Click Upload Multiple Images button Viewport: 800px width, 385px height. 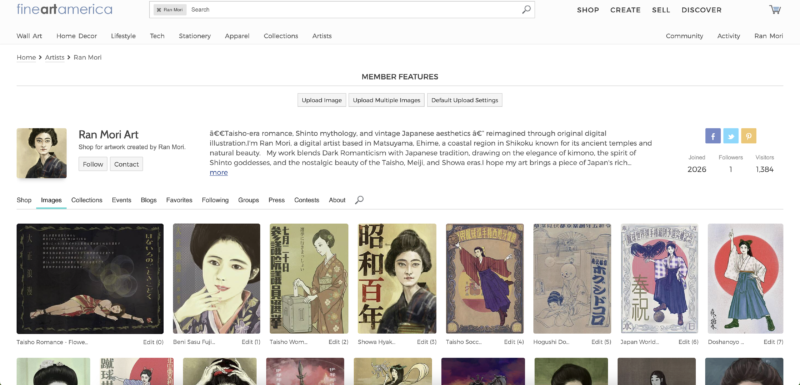point(386,100)
